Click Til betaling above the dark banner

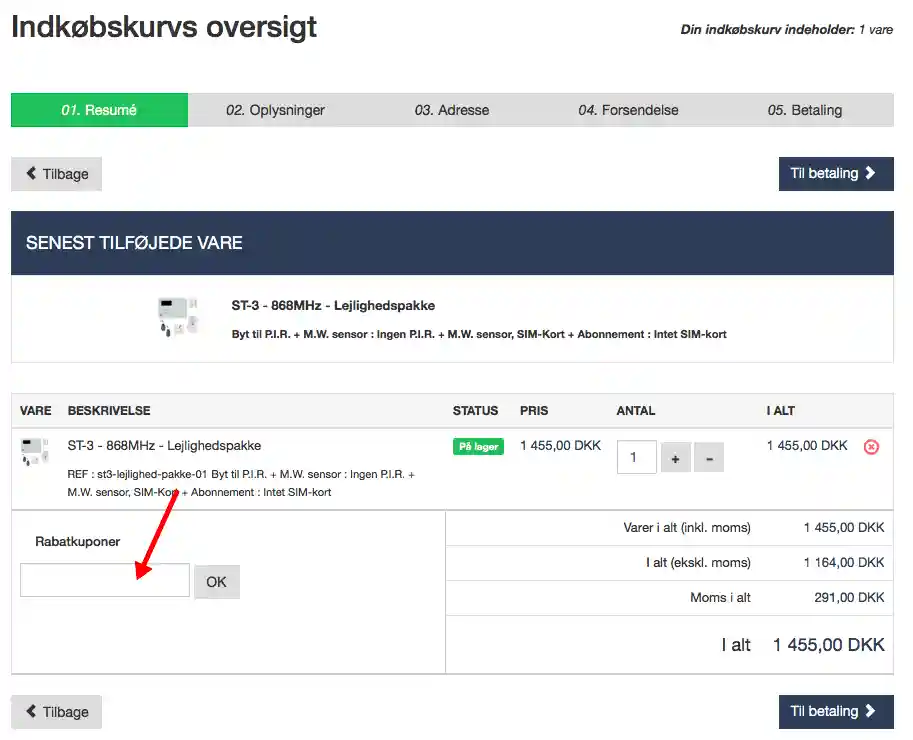click(835, 173)
